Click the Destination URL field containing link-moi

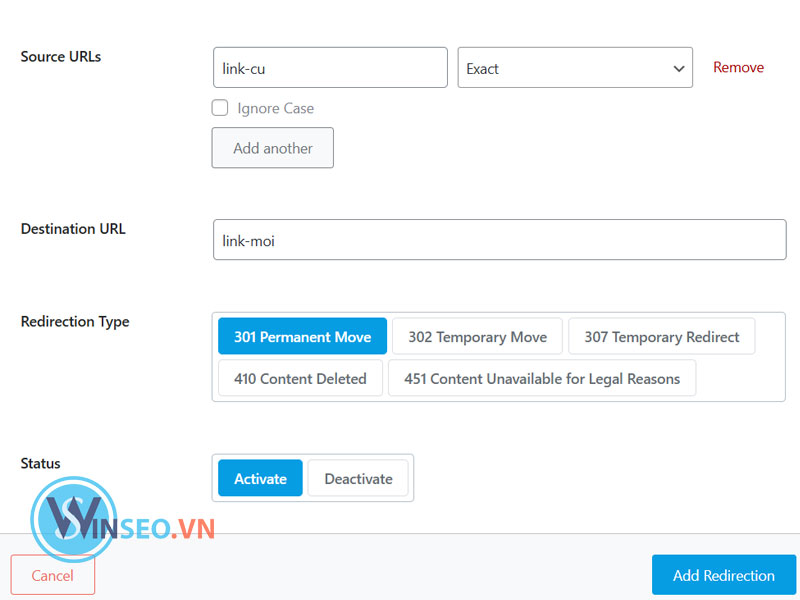click(x=499, y=240)
